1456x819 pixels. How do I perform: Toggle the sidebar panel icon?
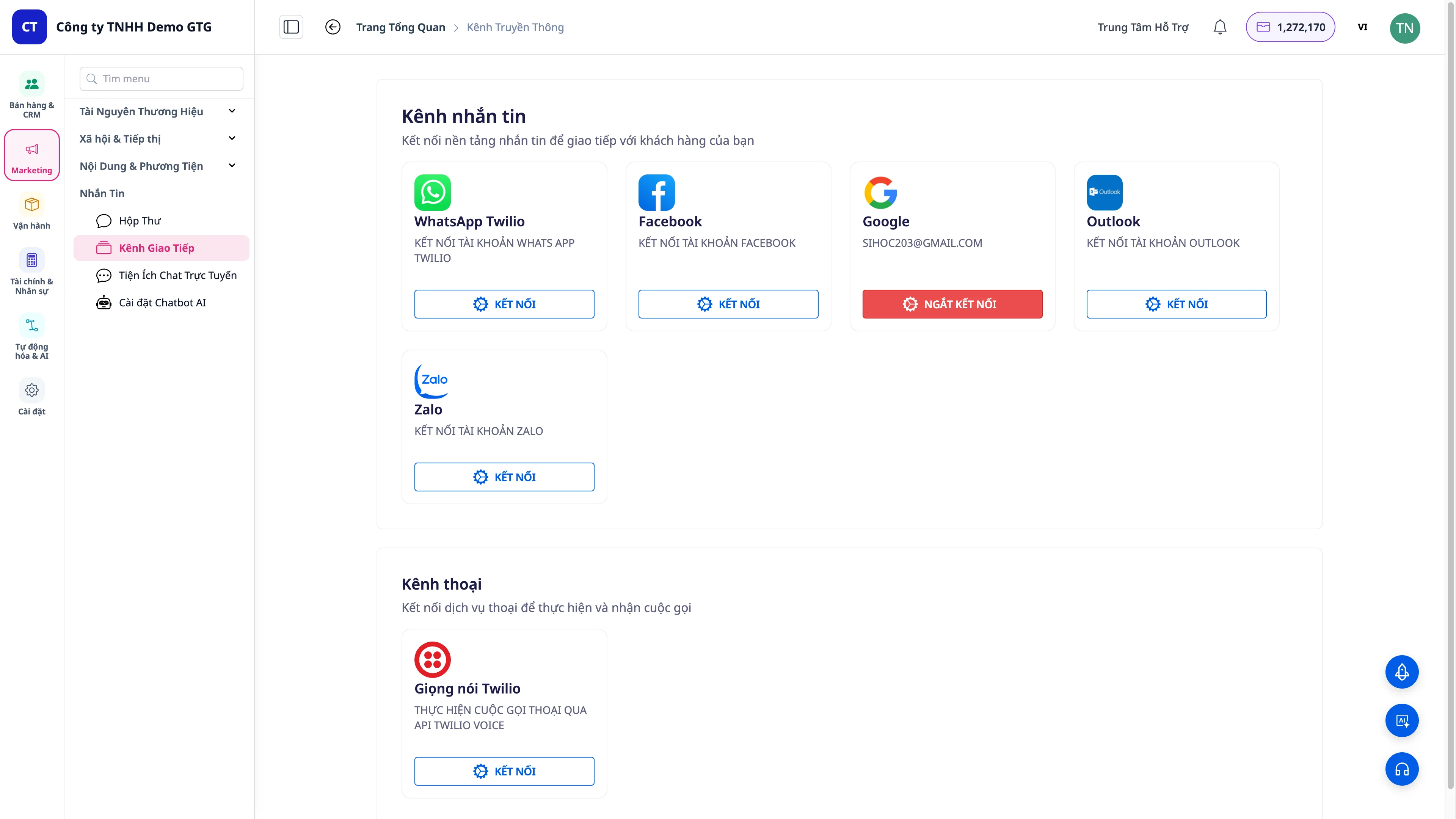(291, 27)
